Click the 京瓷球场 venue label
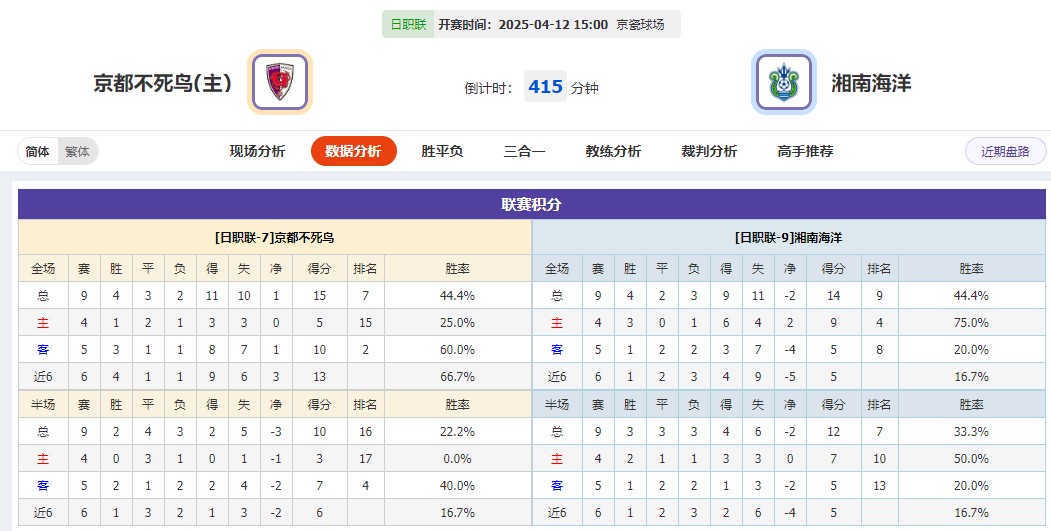The height and width of the screenshot is (531, 1051). (x=641, y=24)
